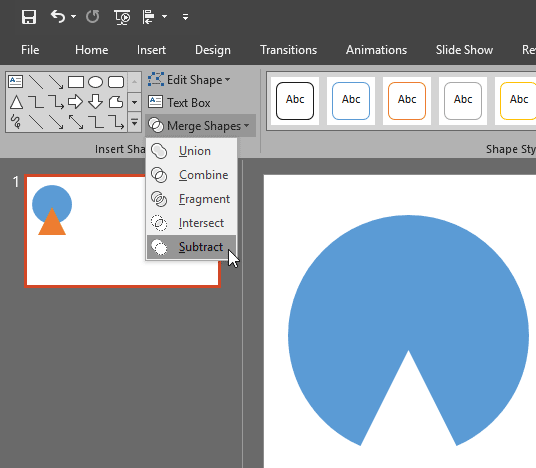Apply the blue outline Abc shape style

[351, 101]
